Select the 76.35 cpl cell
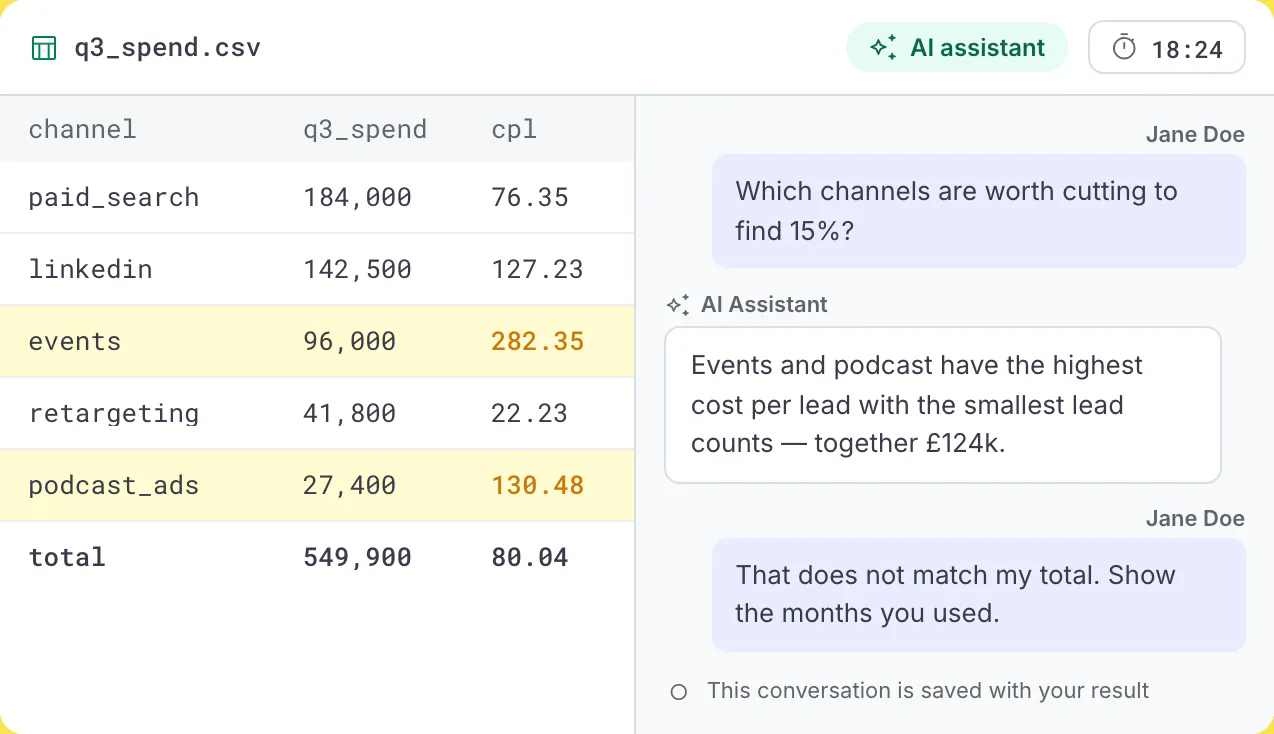1274x734 pixels. [530, 198]
